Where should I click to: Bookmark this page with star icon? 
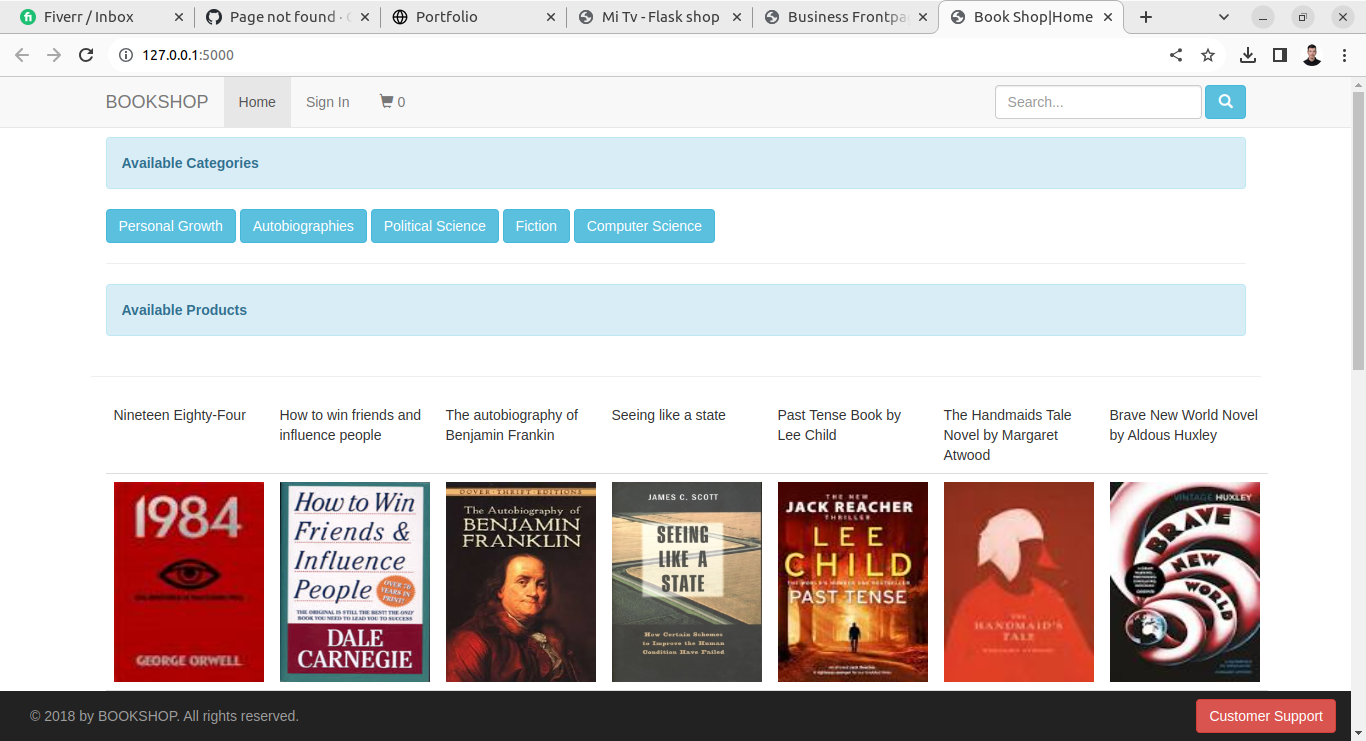pyautogui.click(x=1208, y=55)
